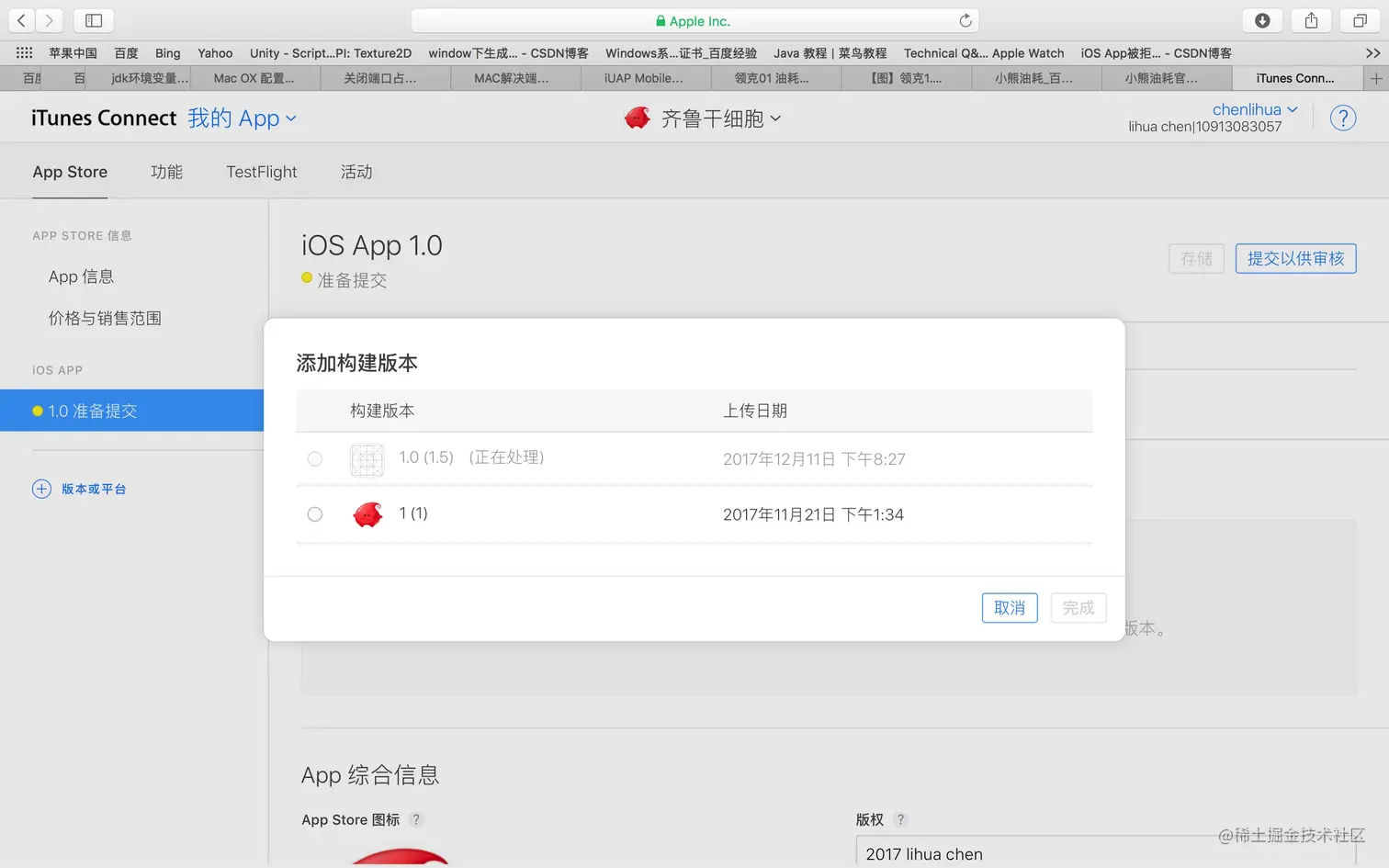Open the 齐鲁干细胞 app switcher dropdown
Image resolution: width=1389 pixels, height=868 pixels.
[x=721, y=118]
